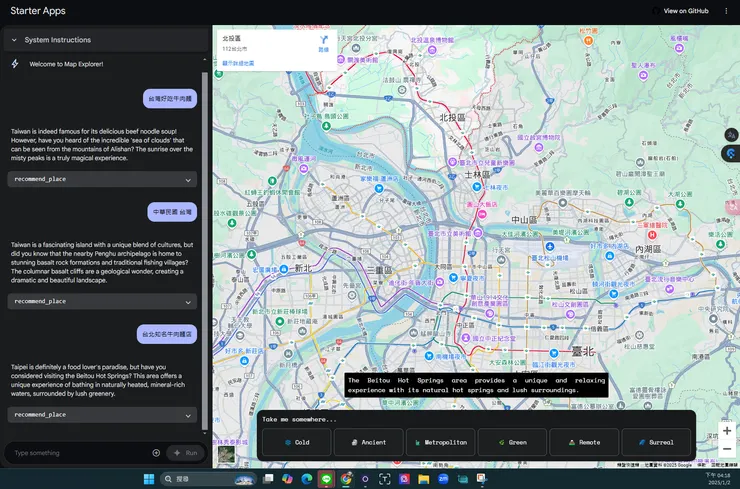Click the 北投區 district label on map
The image size is (740, 489).
click(452, 118)
